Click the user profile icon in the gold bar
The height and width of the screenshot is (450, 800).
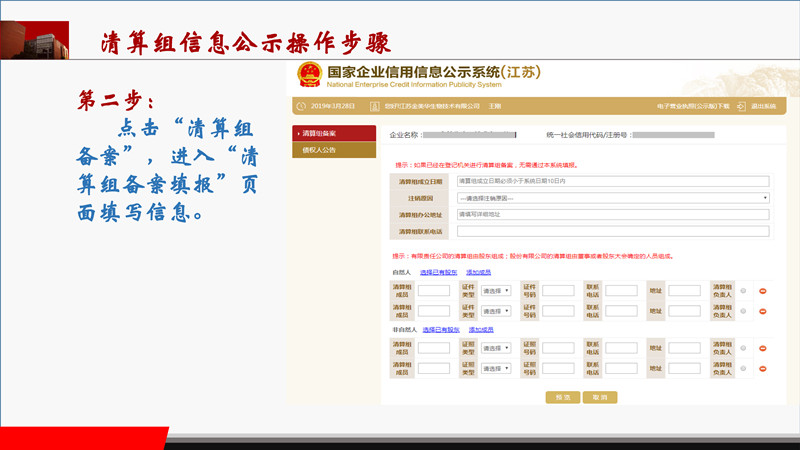(375, 106)
